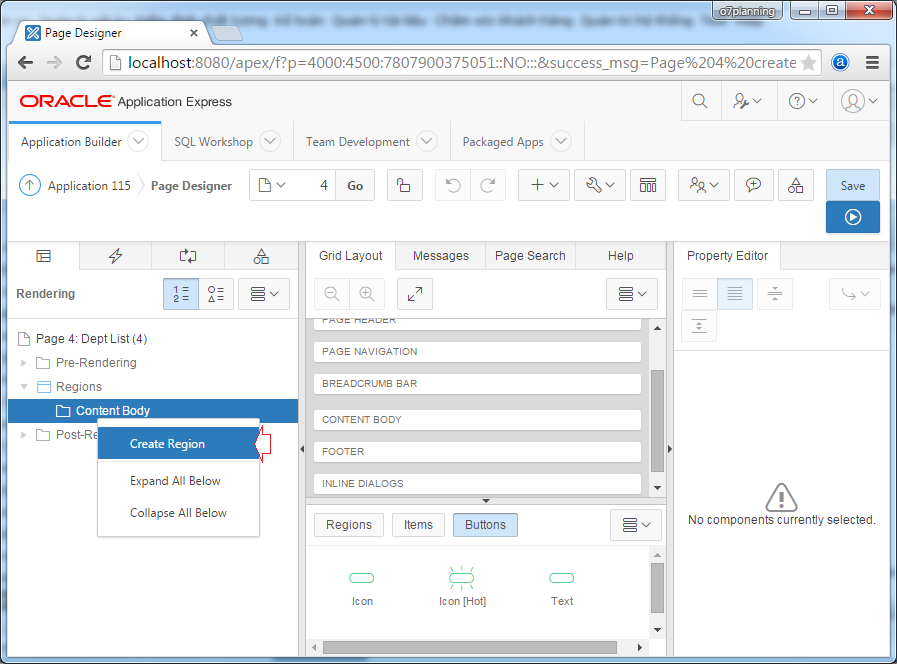Open the user account menu

coord(859,101)
